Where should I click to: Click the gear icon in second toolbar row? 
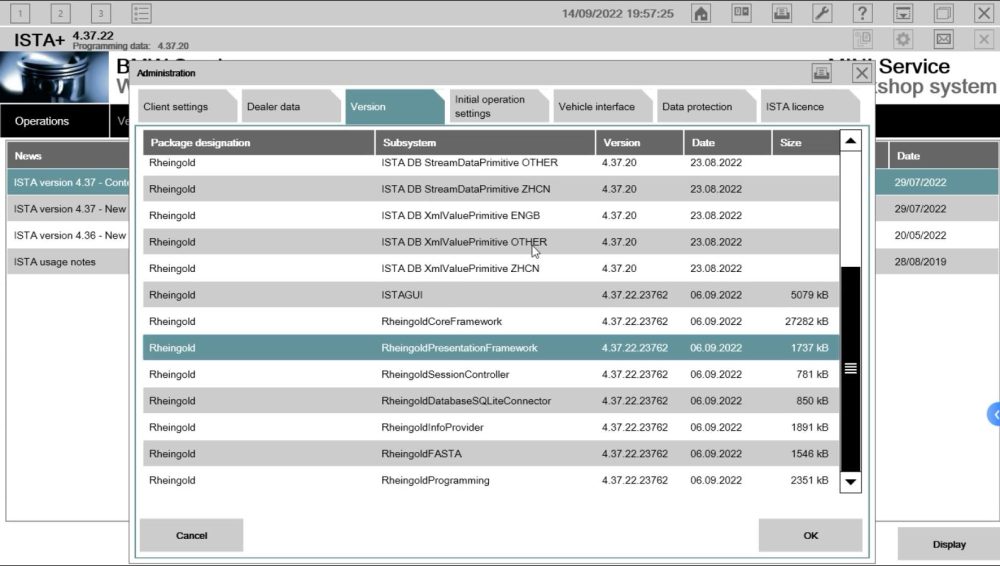(903, 40)
